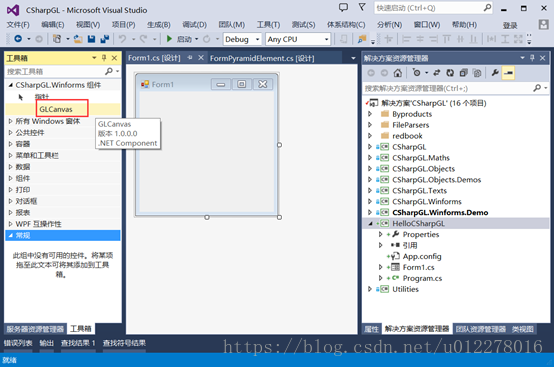Switch to 团队资源管理器 tab

481,329
